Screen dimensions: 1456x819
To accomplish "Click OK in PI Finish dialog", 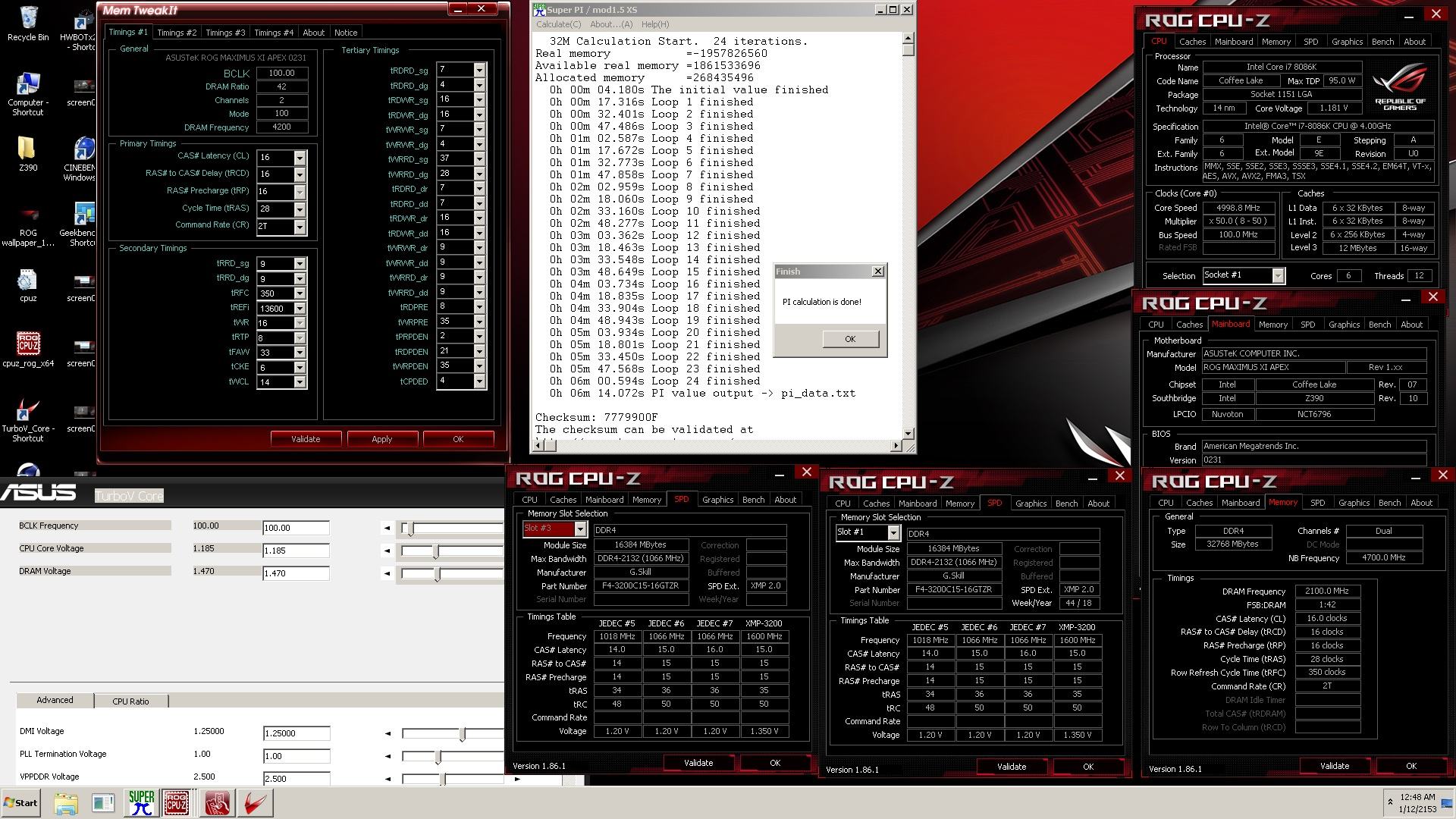I will [x=850, y=339].
